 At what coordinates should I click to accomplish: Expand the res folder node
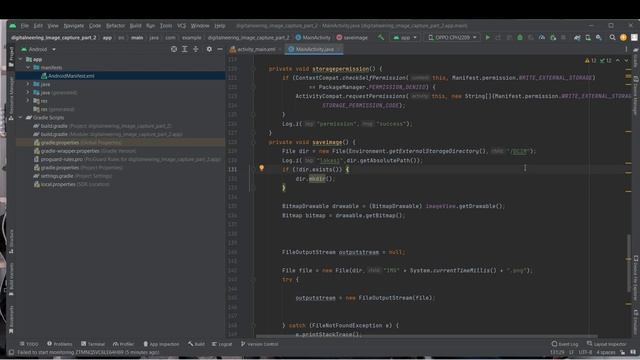(x=28, y=101)
